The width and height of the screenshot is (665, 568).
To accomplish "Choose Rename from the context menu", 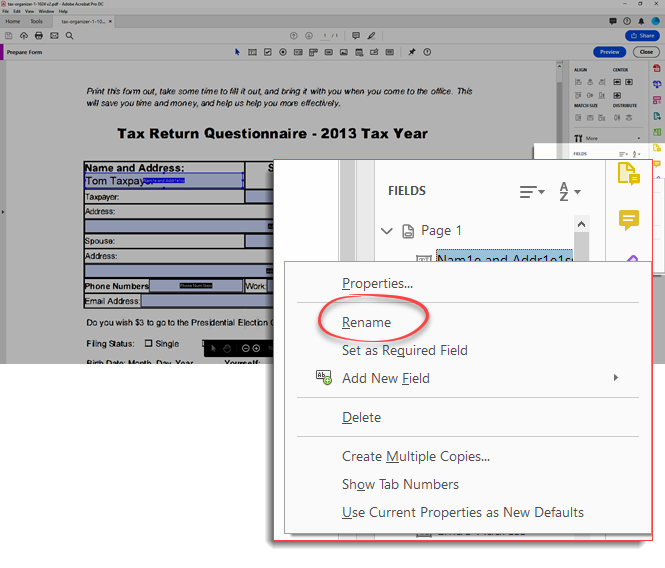I will [366, 322].
